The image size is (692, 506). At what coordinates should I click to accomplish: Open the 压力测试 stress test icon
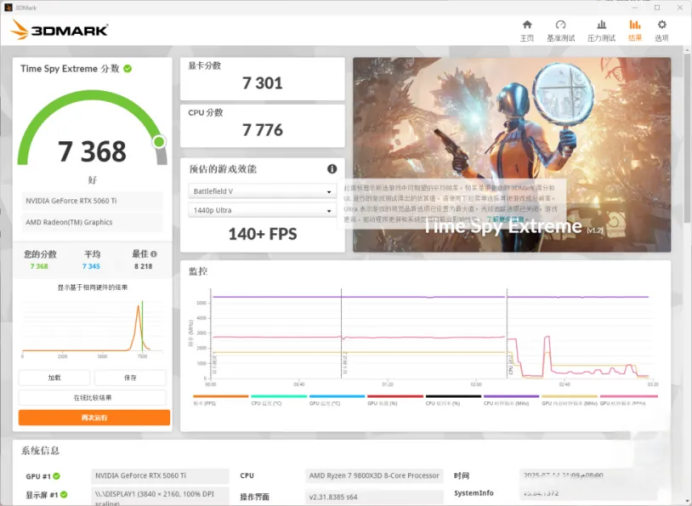click(x=601, y=25)
